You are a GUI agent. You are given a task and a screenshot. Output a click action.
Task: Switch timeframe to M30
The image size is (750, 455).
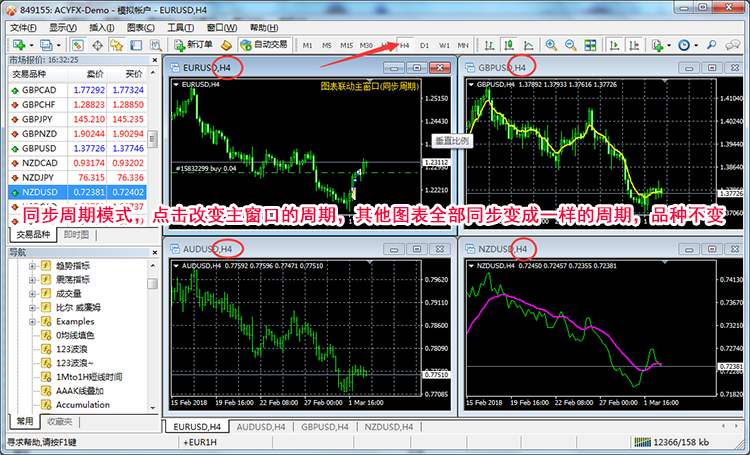click(366, 45)
